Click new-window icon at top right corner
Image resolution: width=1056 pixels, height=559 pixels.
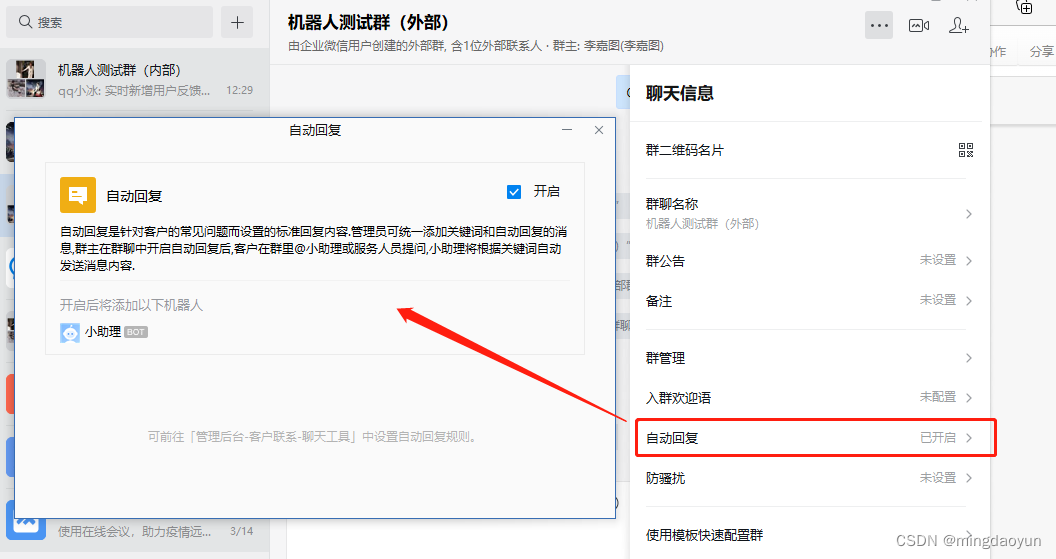tap(1024, 7)
